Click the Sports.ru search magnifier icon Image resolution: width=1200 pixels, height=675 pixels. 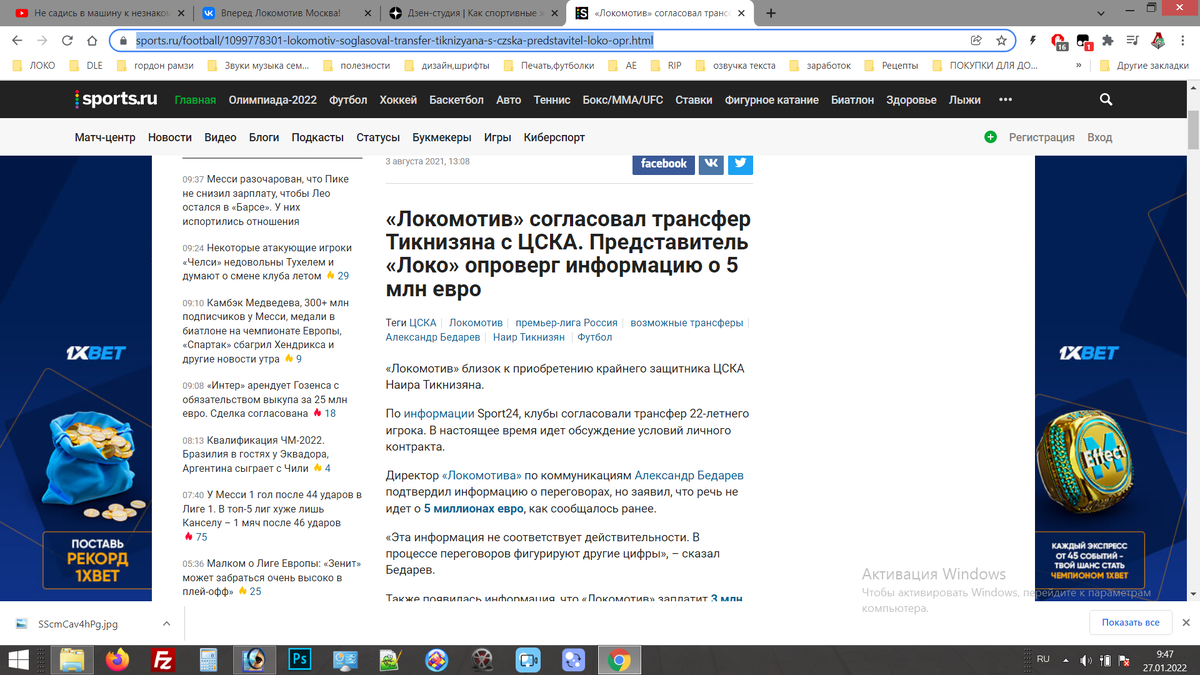[1106, 100]
